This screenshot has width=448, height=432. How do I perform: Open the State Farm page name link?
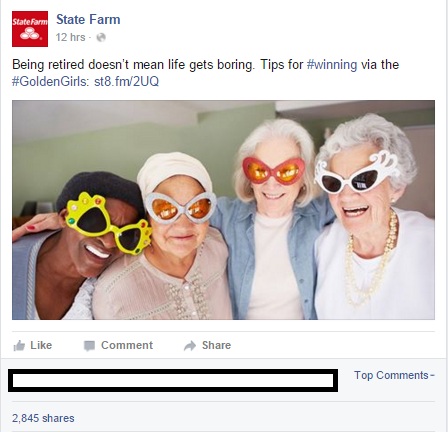pyautogui.click(x=88, y=19)
